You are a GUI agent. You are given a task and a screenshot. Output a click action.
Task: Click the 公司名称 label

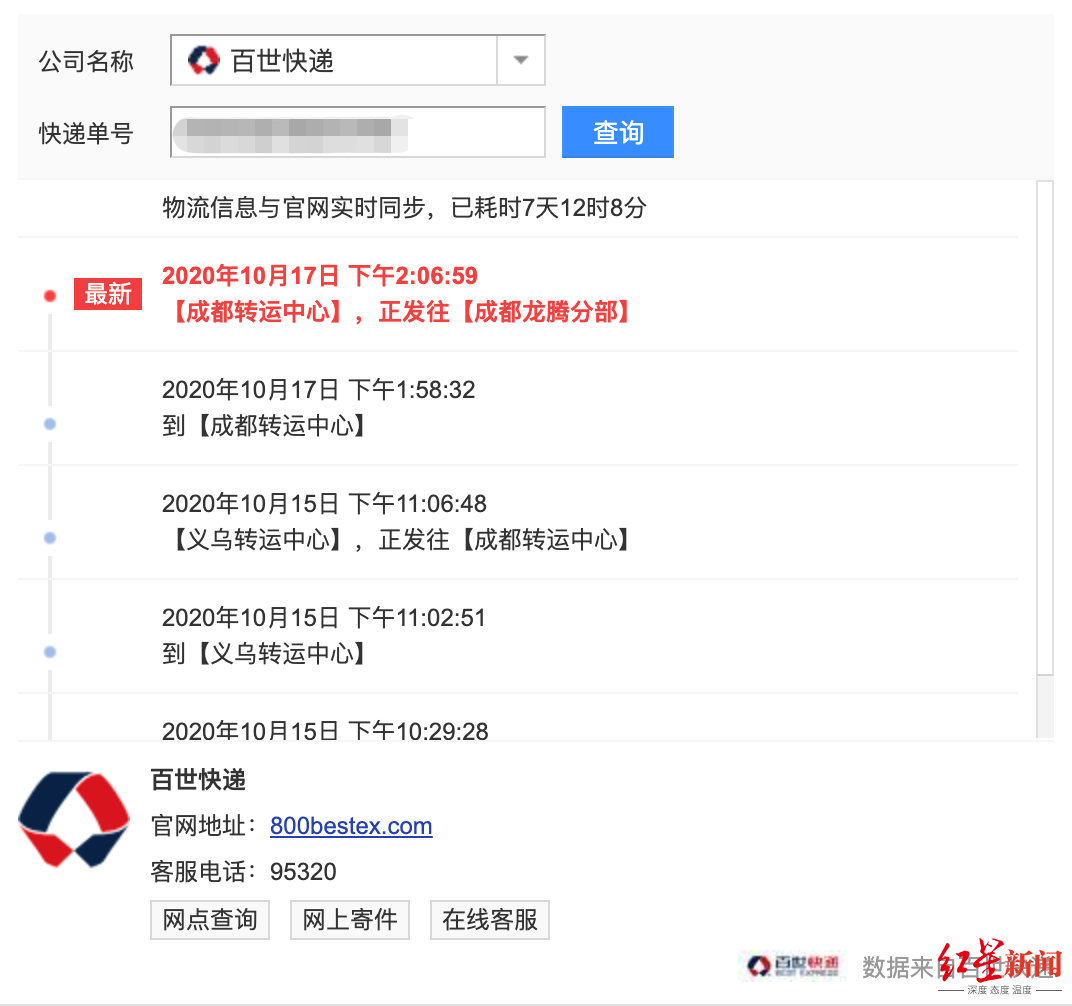(x=86, y=61)
